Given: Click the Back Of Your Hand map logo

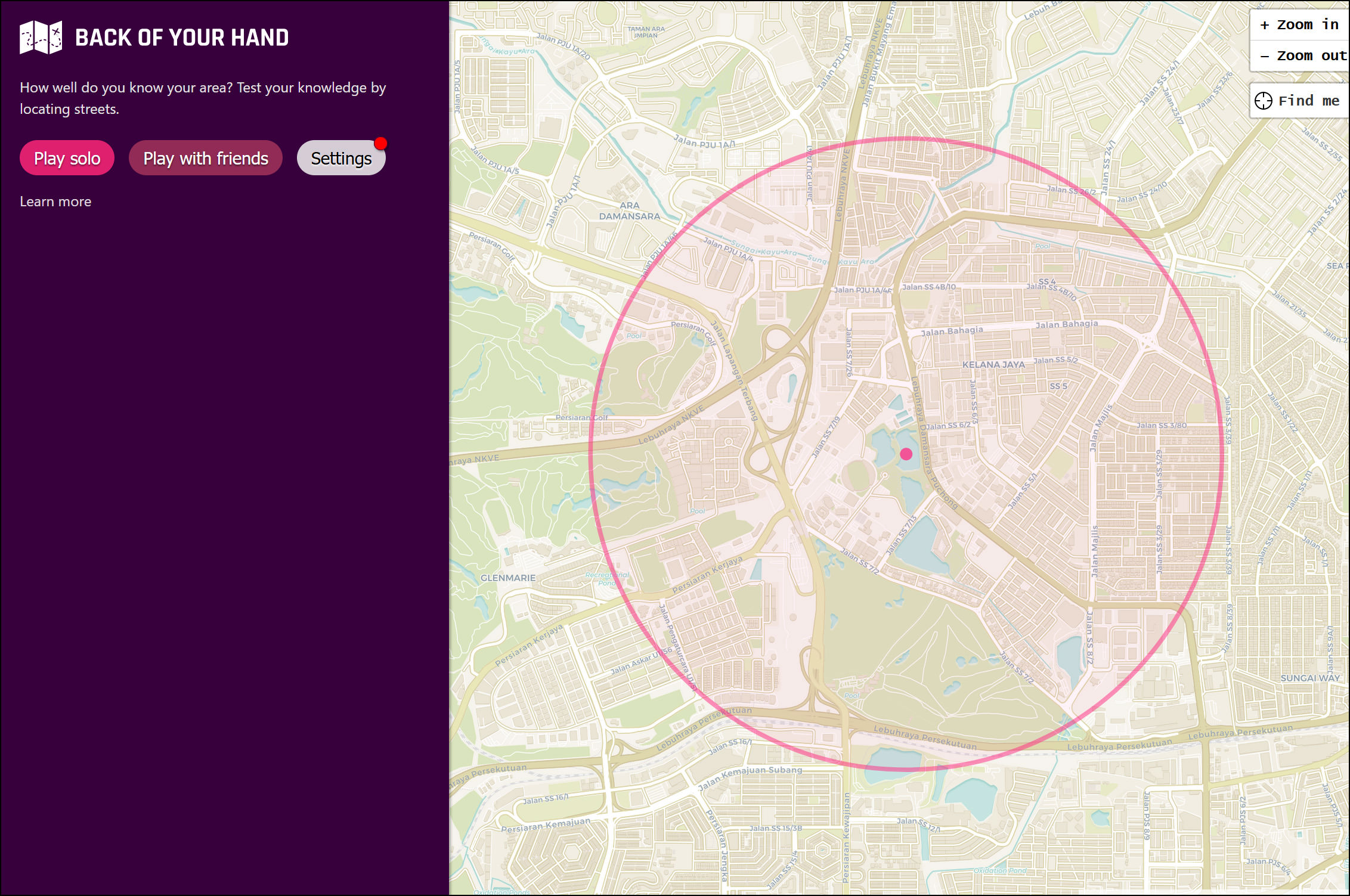Looking at the screenshot, I should [x=41, y=37].
